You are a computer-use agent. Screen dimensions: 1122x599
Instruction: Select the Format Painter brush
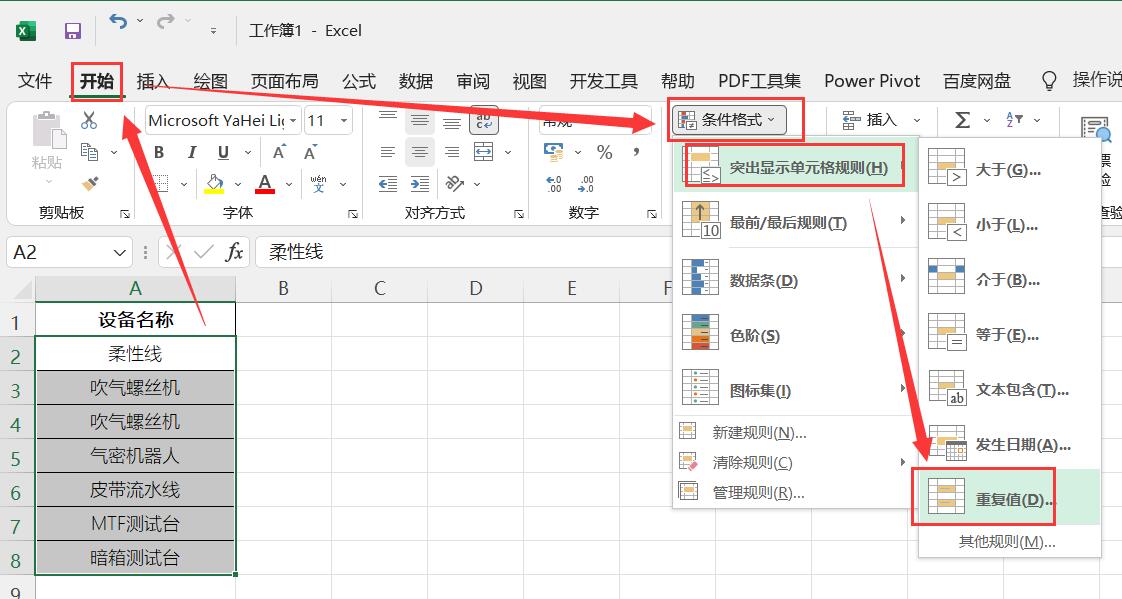[x=89, y=184]
